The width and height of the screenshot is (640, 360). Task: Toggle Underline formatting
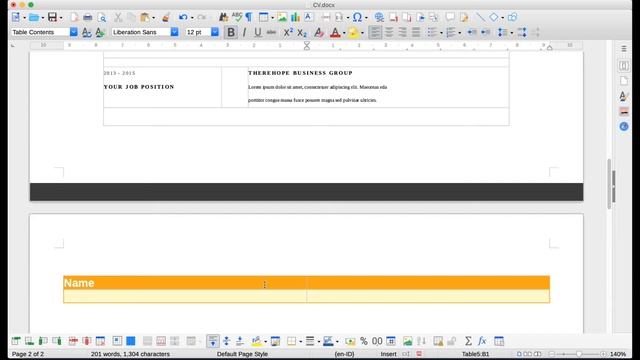258,32
